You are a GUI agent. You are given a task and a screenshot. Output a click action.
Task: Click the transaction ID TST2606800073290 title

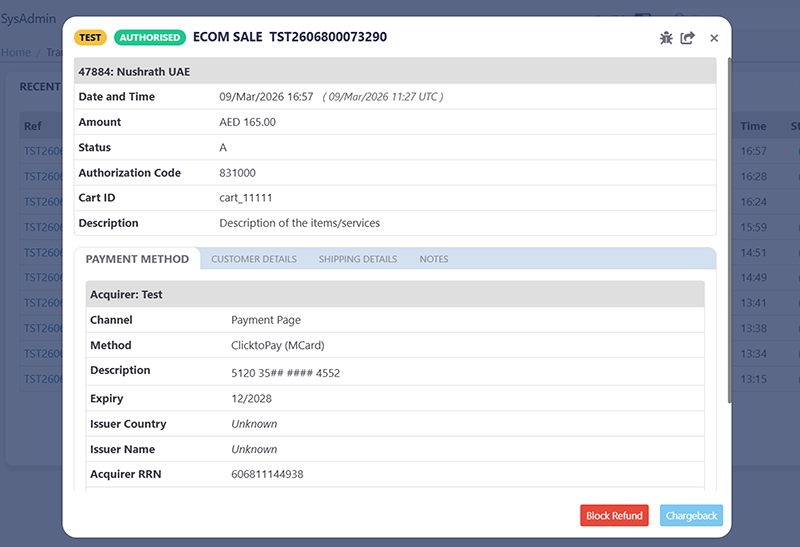(327, 37)
